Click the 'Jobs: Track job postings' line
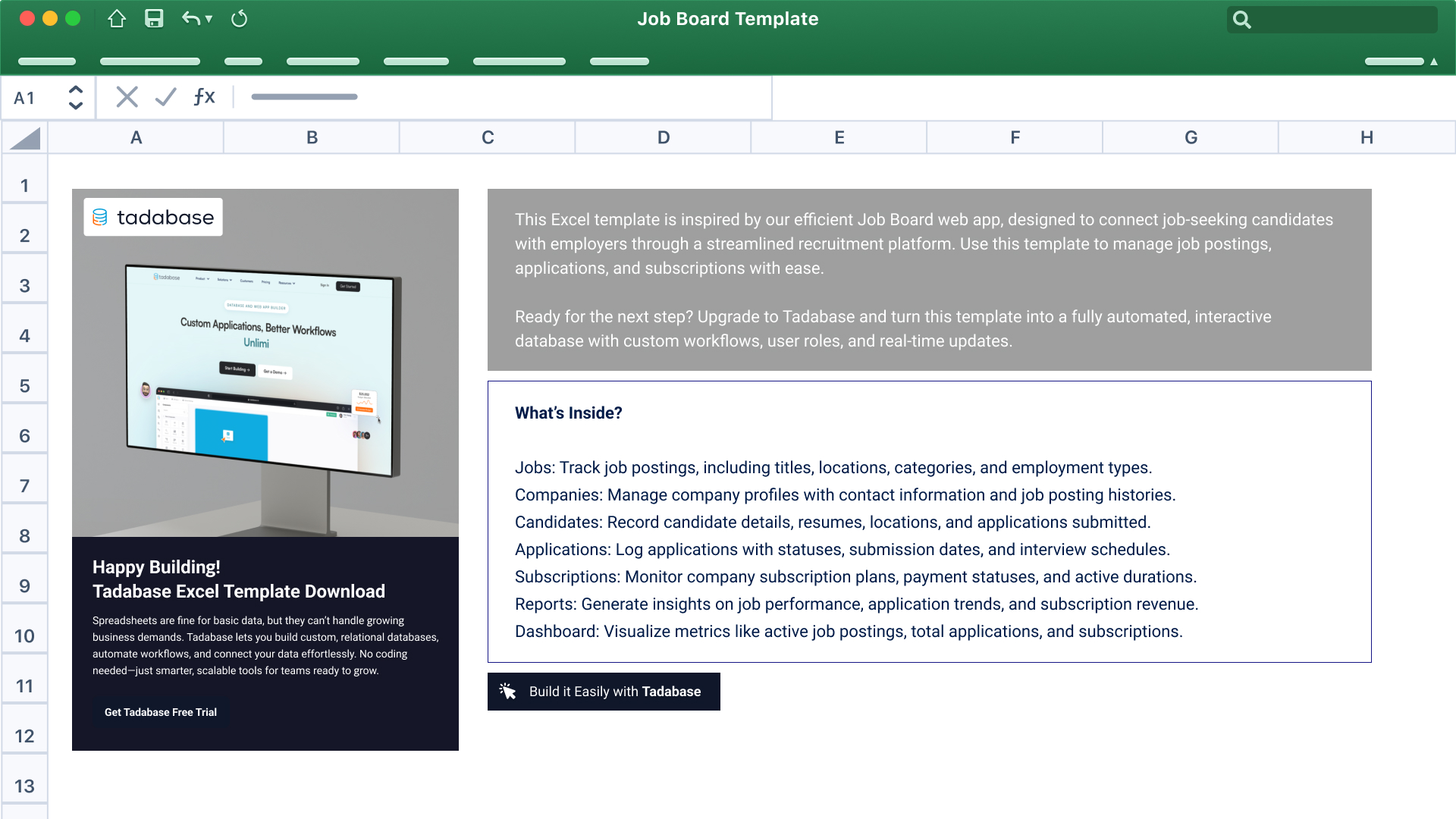Image resolution: width=1456 pixels, height=819 pixels. (833, 468)
